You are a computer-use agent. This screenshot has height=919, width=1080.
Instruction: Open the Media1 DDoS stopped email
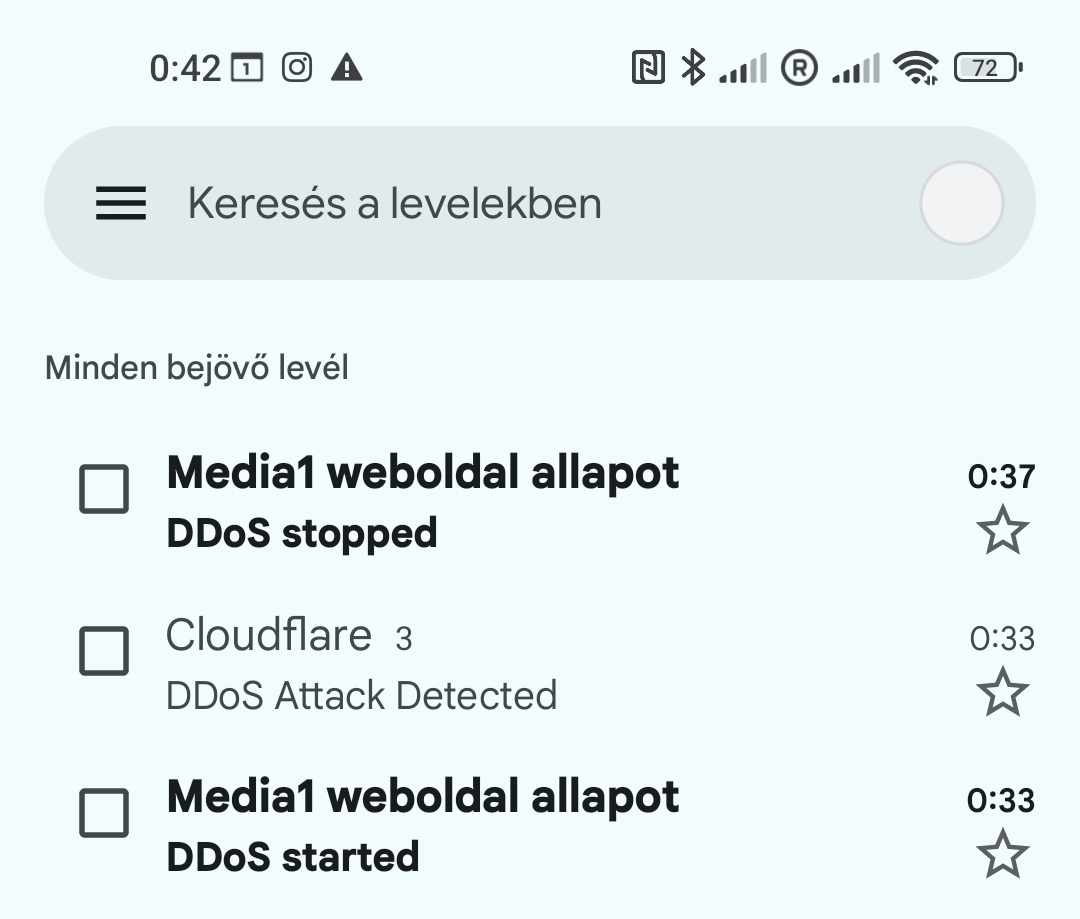[x=500, y=502]
